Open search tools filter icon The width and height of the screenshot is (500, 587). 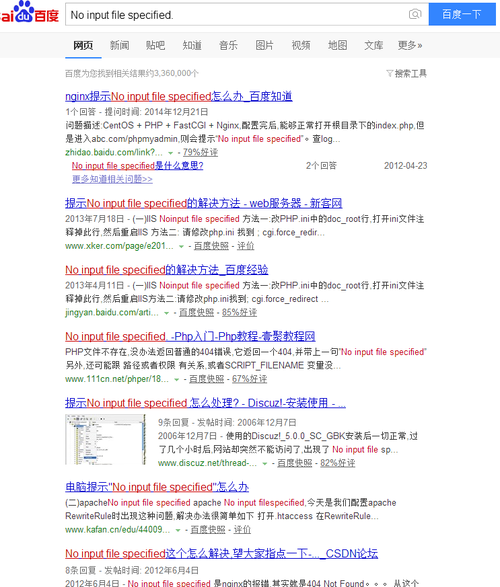[x=390, y=73]
